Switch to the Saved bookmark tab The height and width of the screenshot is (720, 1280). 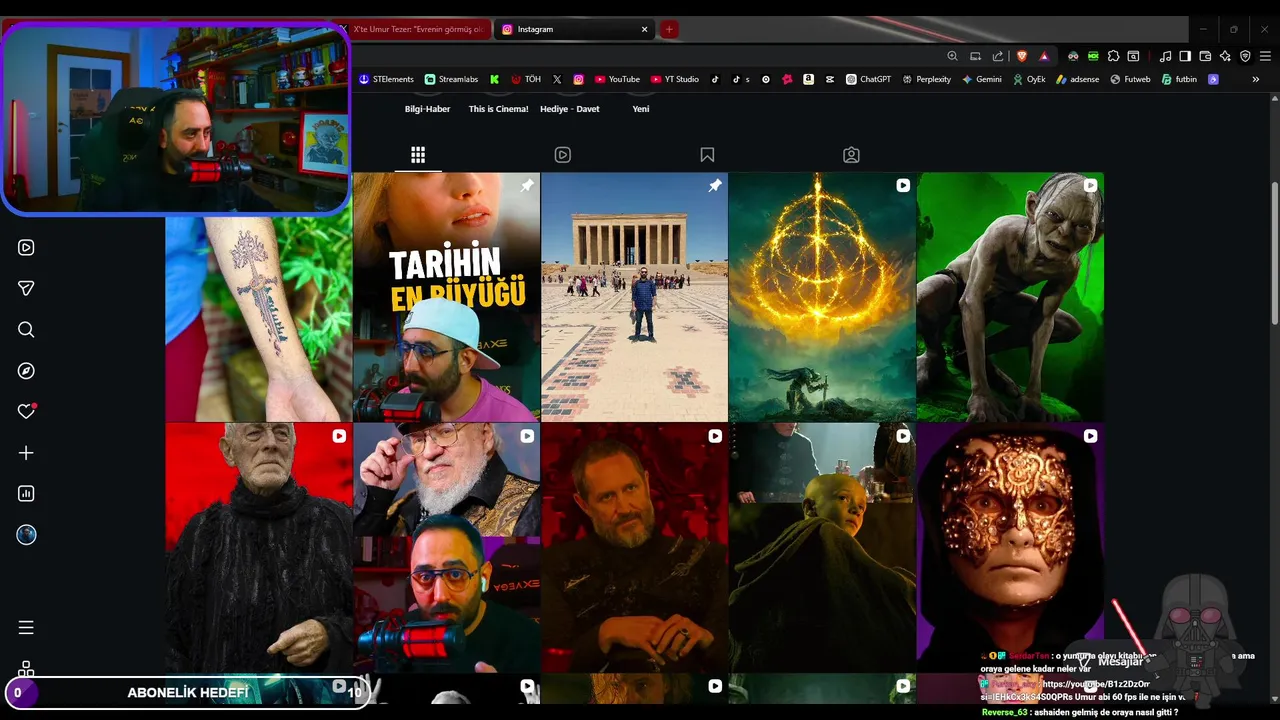[707, 155]
